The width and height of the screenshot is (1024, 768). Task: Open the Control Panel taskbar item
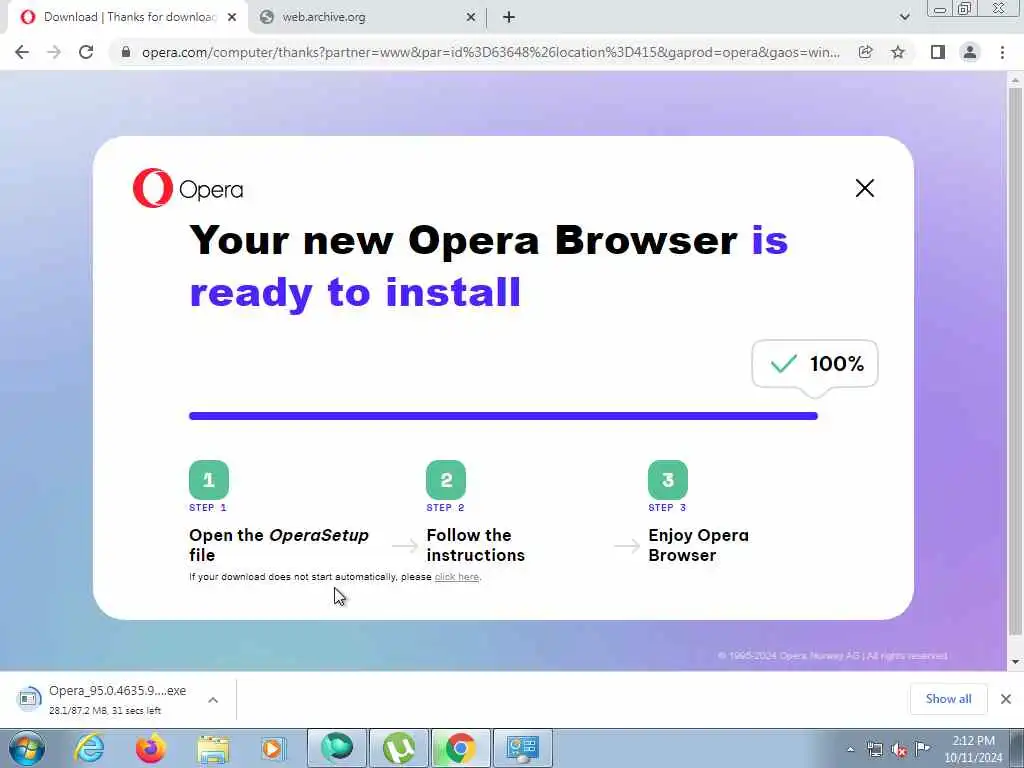522,748
